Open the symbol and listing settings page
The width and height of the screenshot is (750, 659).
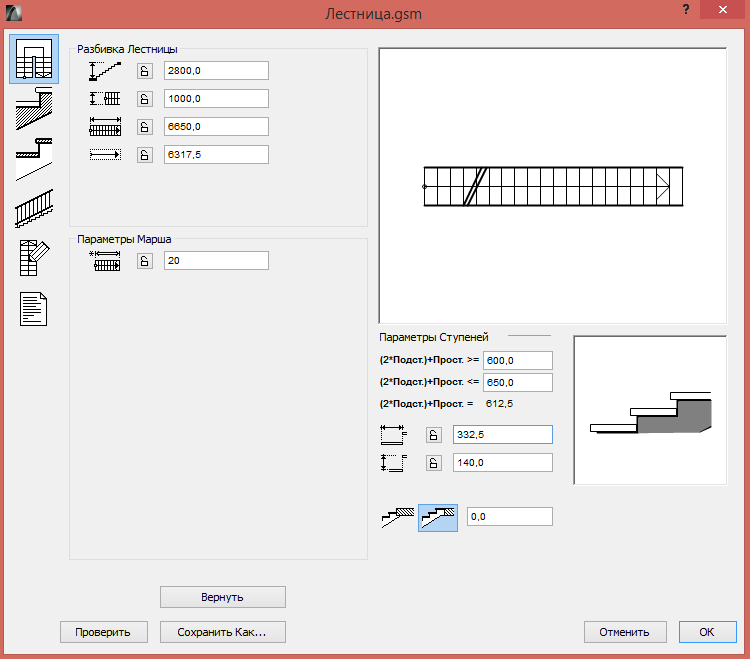34,258
